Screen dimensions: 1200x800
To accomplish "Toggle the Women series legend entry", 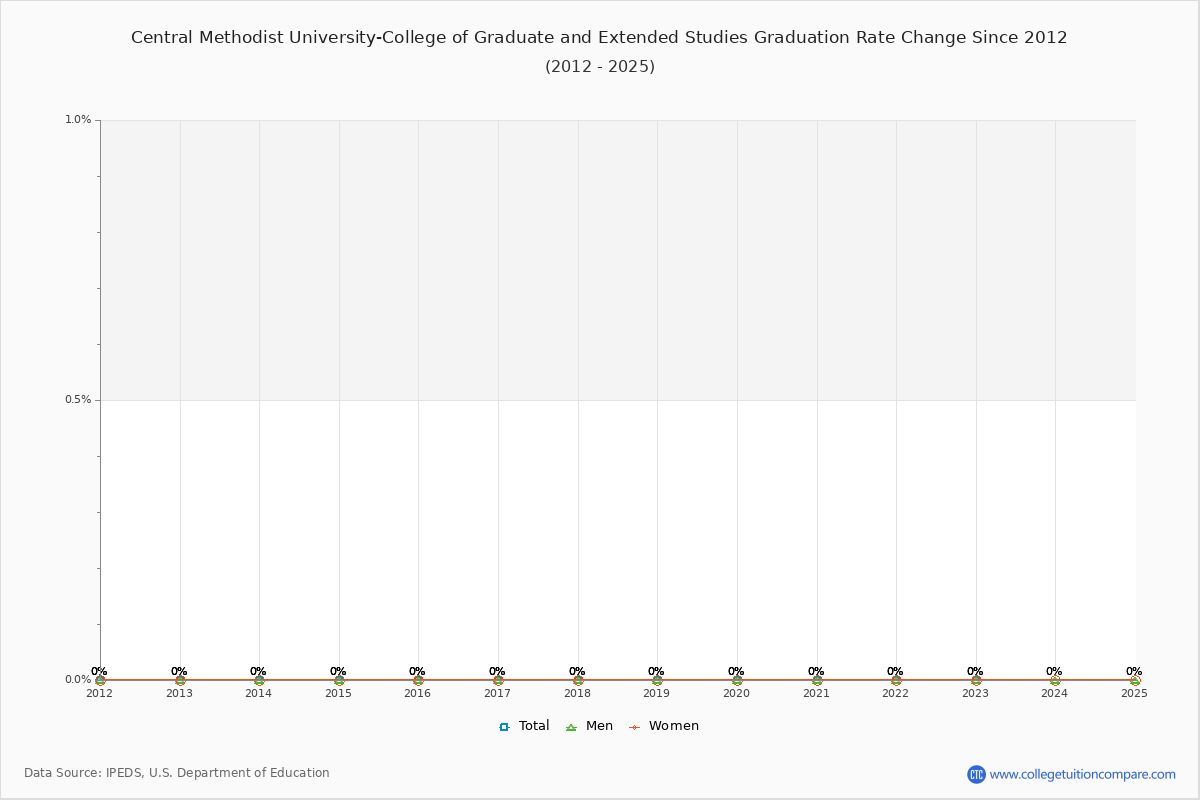I will tap(663, 726).
